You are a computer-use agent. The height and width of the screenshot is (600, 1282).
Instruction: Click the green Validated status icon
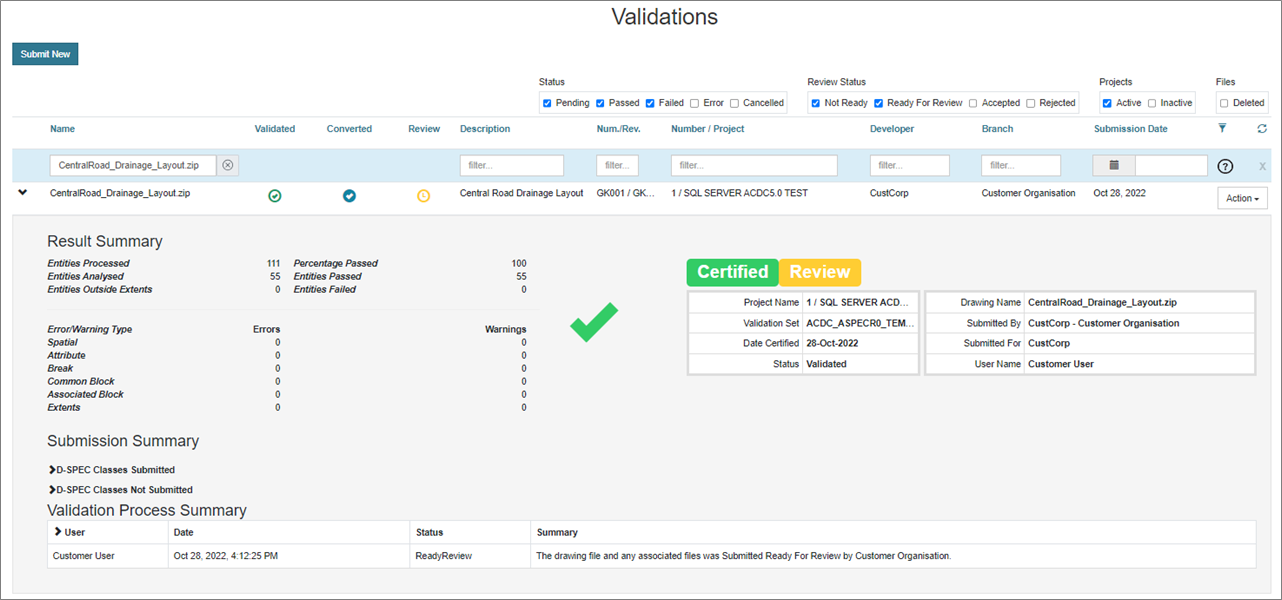pyautogui.click(x=275, y=196)
